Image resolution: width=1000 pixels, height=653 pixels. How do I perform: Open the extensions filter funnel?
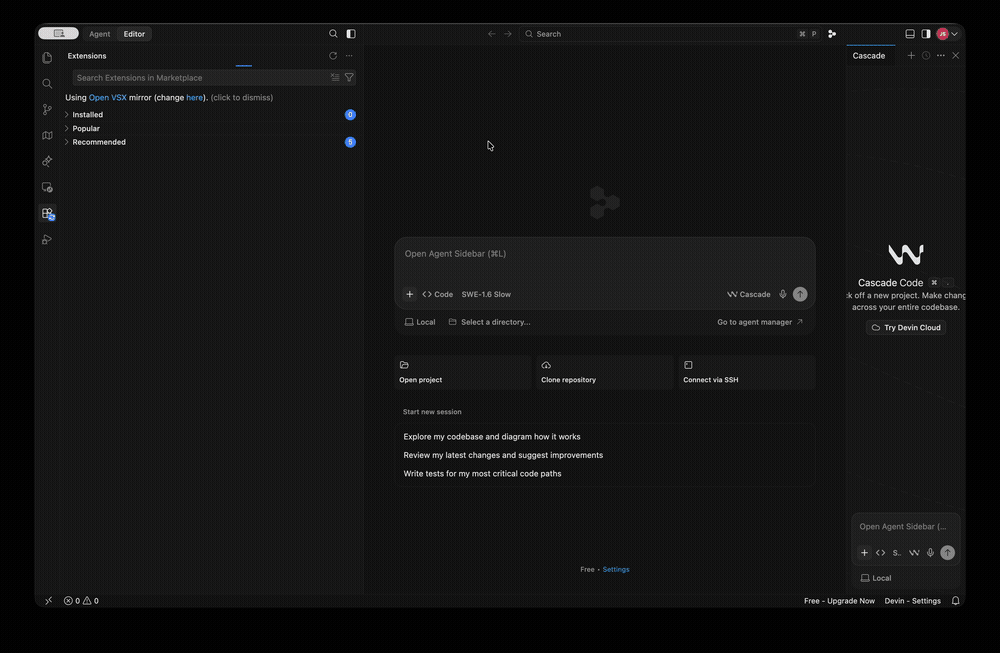(x=349, y=77)
